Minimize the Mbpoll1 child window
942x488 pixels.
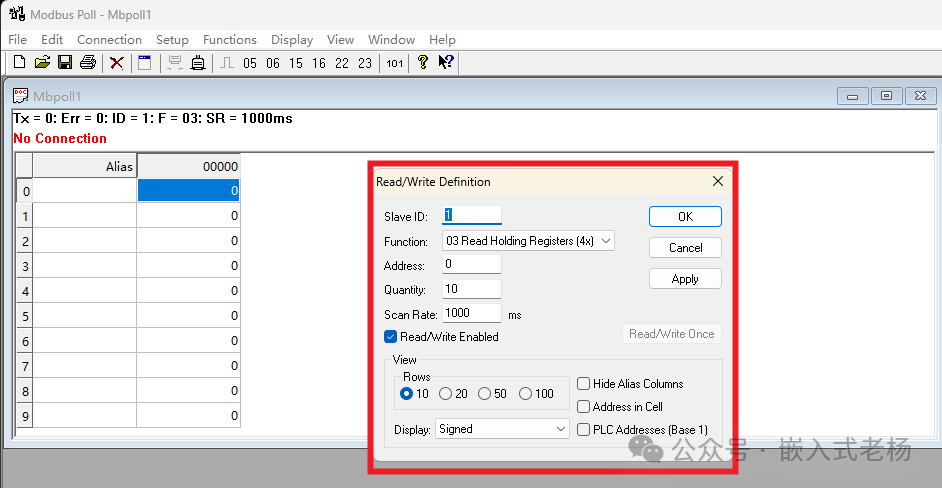852,96
